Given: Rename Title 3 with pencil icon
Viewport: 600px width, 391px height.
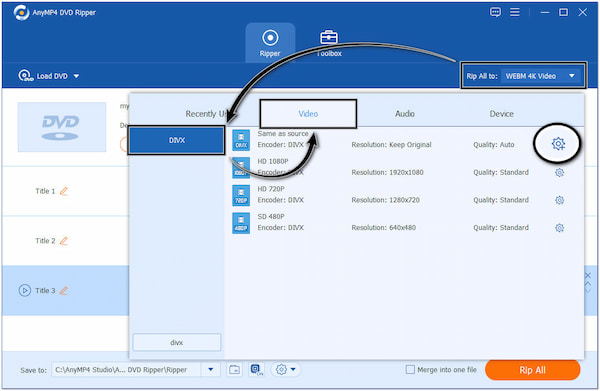Looking at the screenshot, I should (x=64, y=290).
